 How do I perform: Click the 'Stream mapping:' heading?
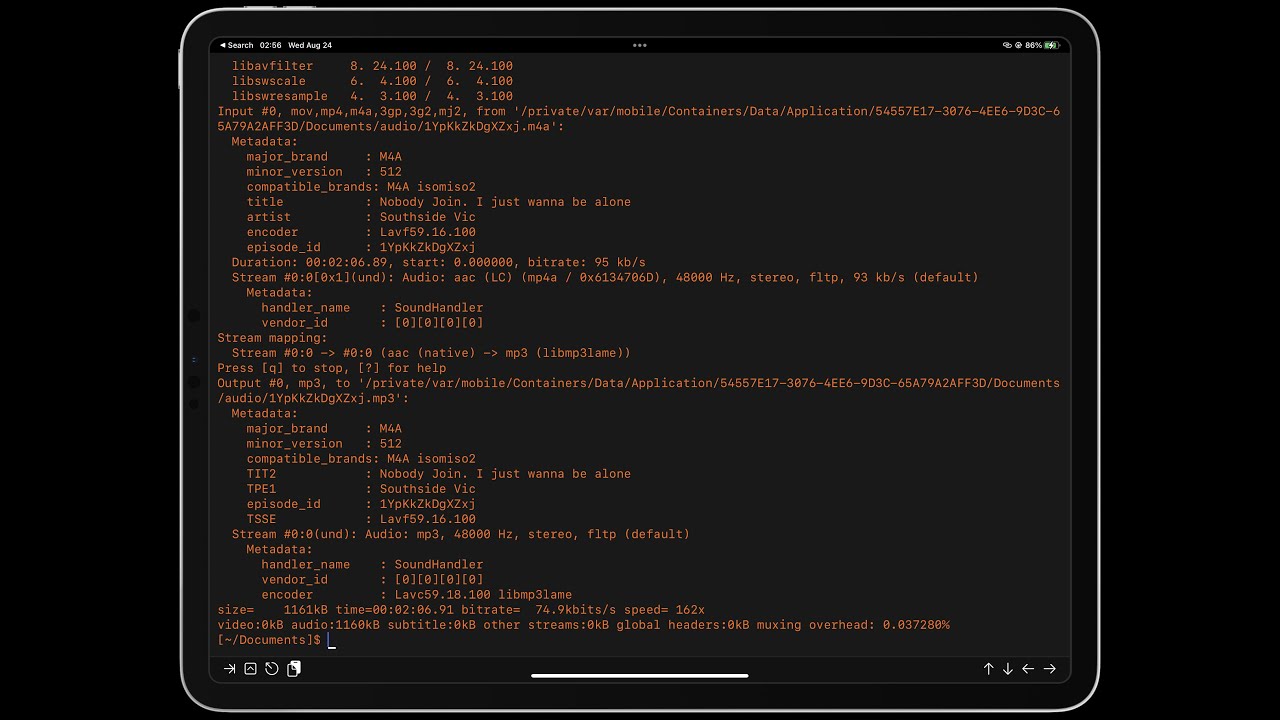[x=272, y=338]
